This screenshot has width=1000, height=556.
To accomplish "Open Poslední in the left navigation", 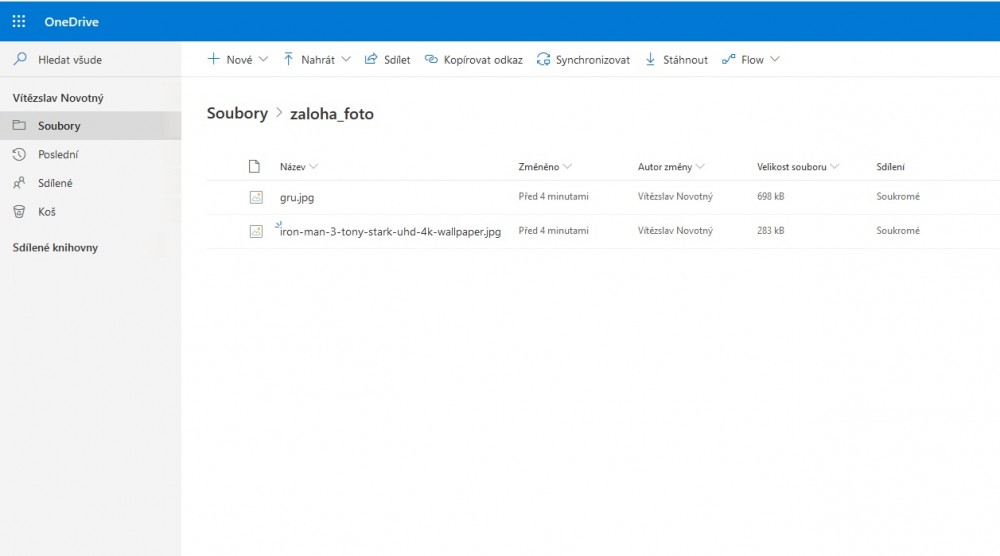I will pyautogui.click(x=58, y=155).
